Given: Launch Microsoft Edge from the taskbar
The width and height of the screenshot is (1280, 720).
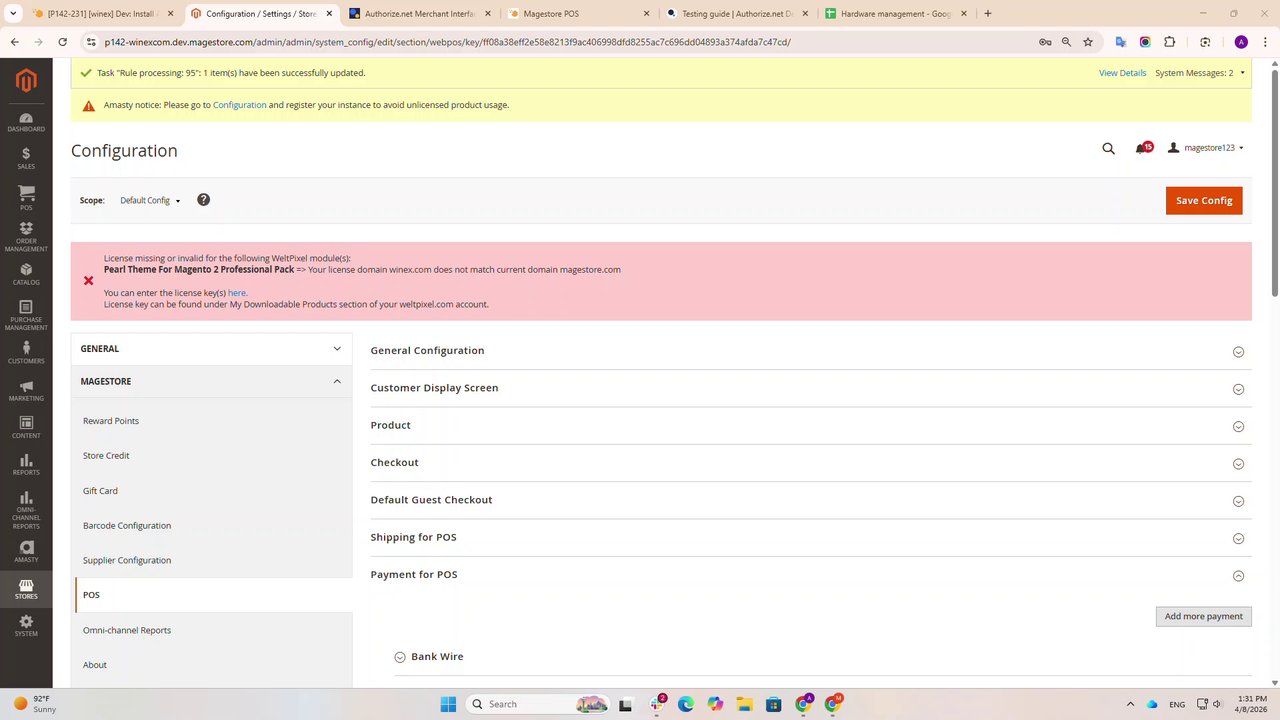Looking at the screenshot, I should pos(685,704).
